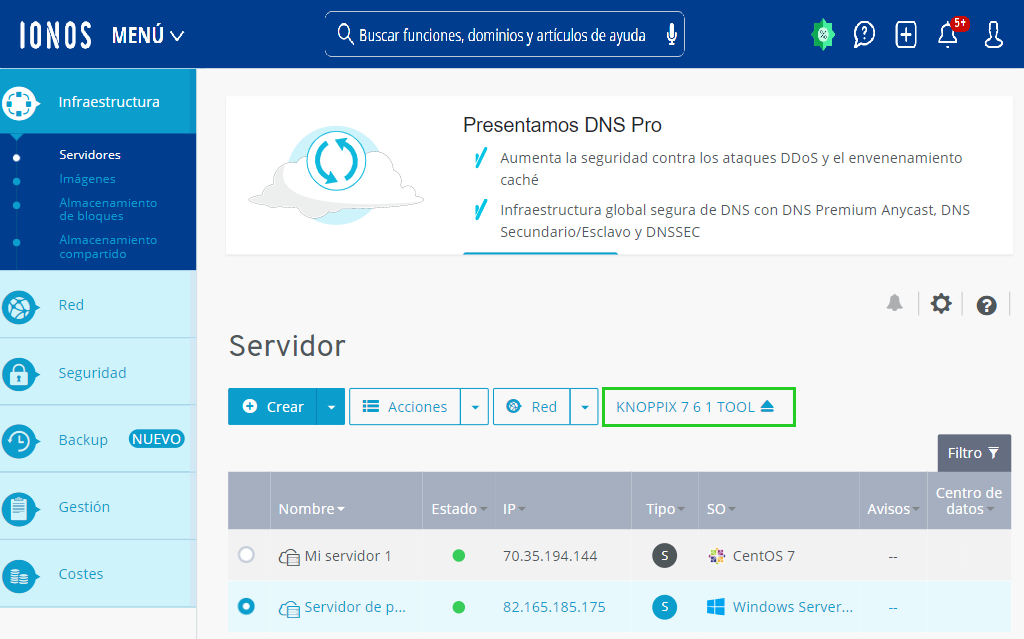This screenshot has height=639, width=1024.
Task: Expand the Costes sidebar section
Action: click(x=98, y=574)
